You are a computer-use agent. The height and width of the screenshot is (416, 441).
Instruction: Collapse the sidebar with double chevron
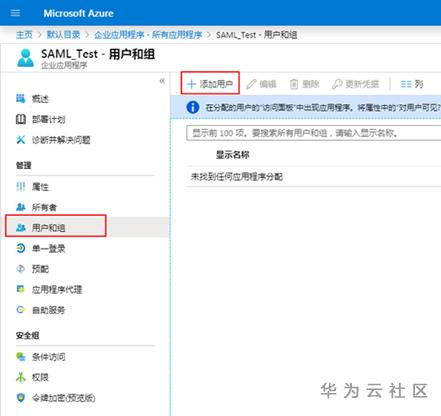coord(162,81)
